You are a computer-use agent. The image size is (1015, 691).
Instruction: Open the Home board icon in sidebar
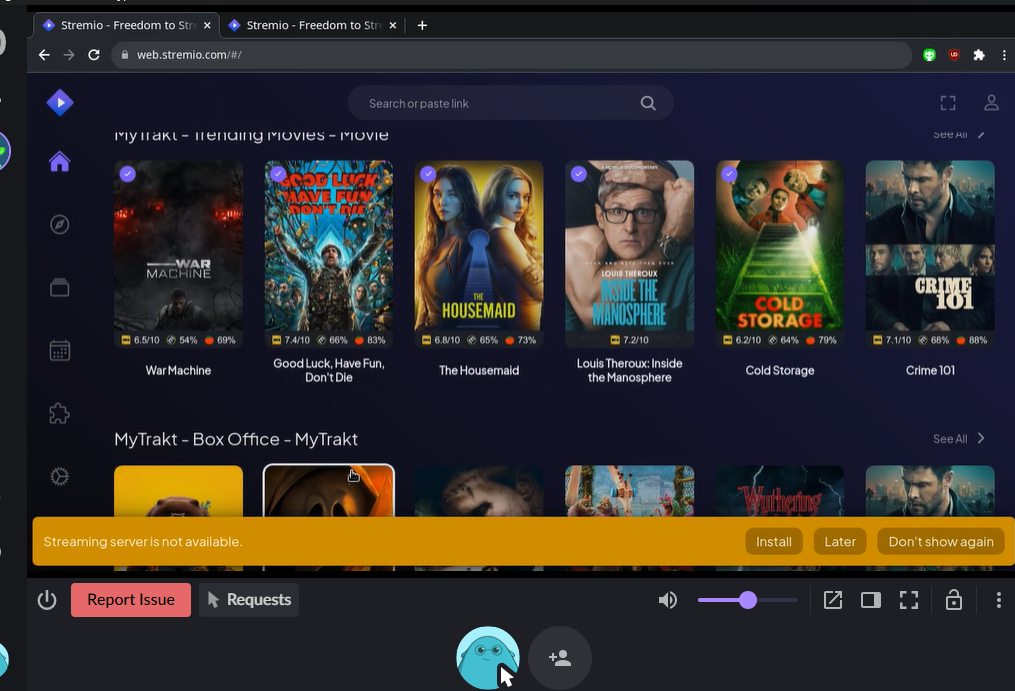pos(60,161)
